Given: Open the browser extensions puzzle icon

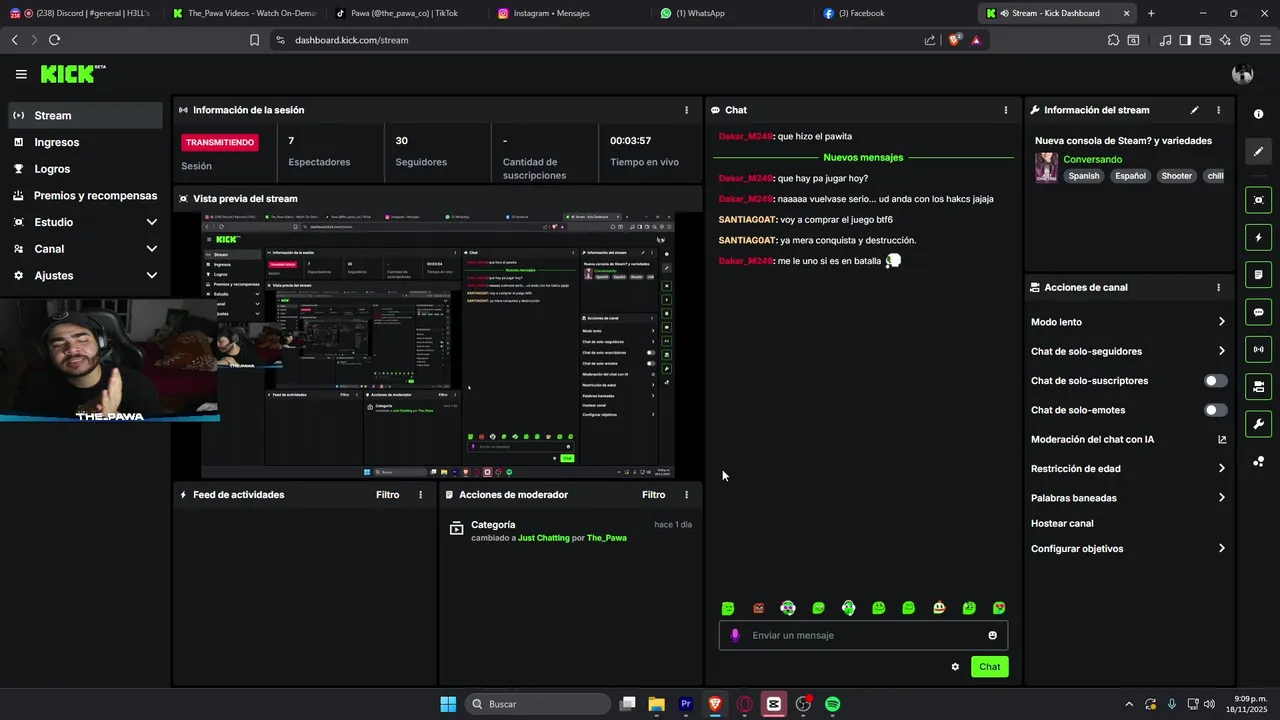Looking at the screenshot, I should click(x=1113, y=40).
